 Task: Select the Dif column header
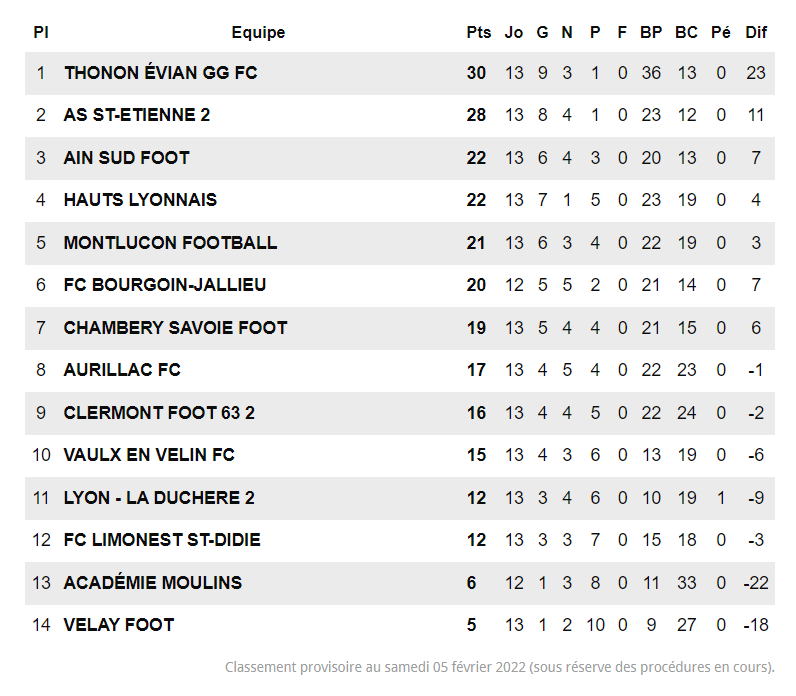756,32
